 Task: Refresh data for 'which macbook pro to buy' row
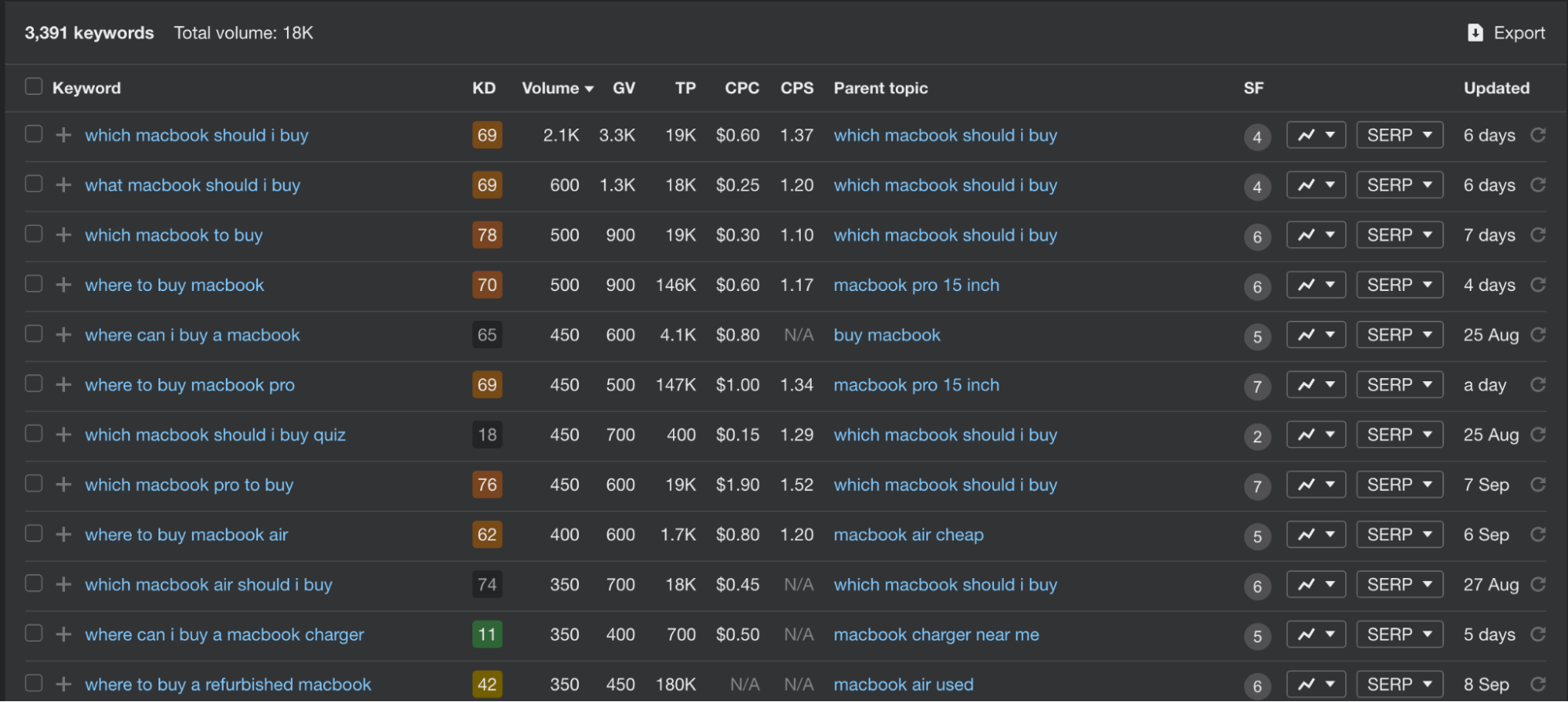[x=1538, y=485]
